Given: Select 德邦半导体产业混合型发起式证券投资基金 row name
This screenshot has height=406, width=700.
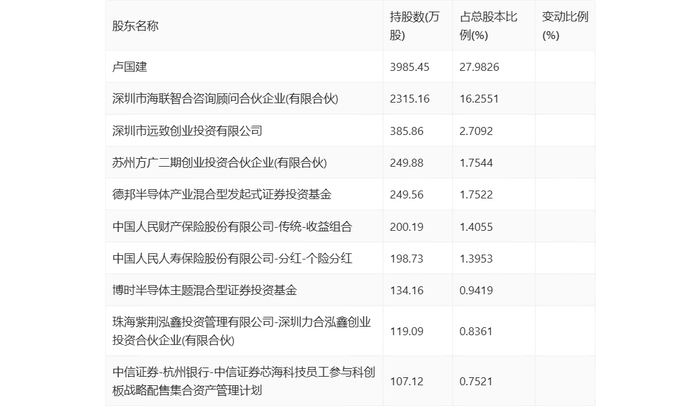Looking at the screenshot, I should click(222, 195).
